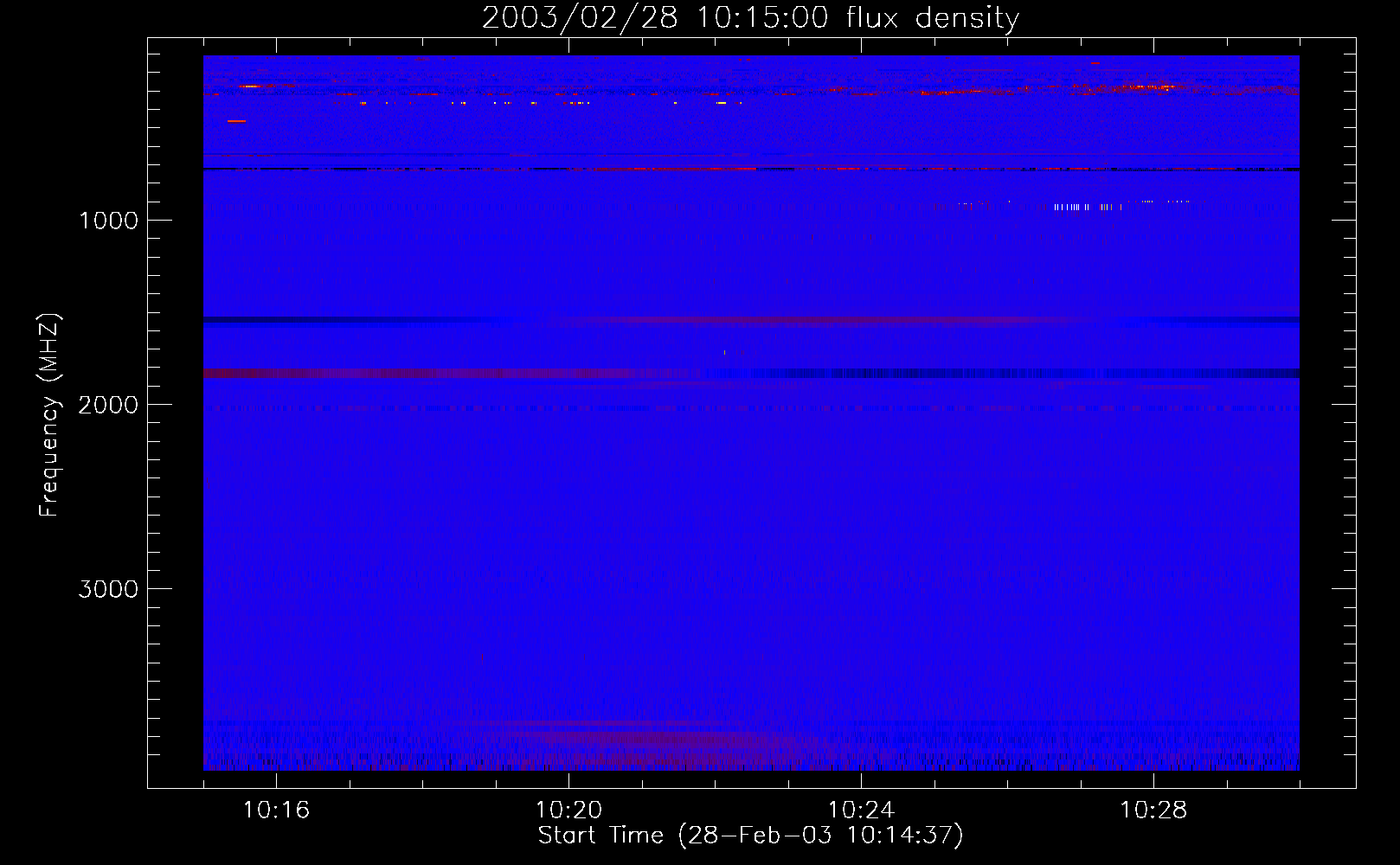Click the 2000 frequency tick label
This screenshot has width=1400, height=865.
pyautogui.click(x=108, y=405)
